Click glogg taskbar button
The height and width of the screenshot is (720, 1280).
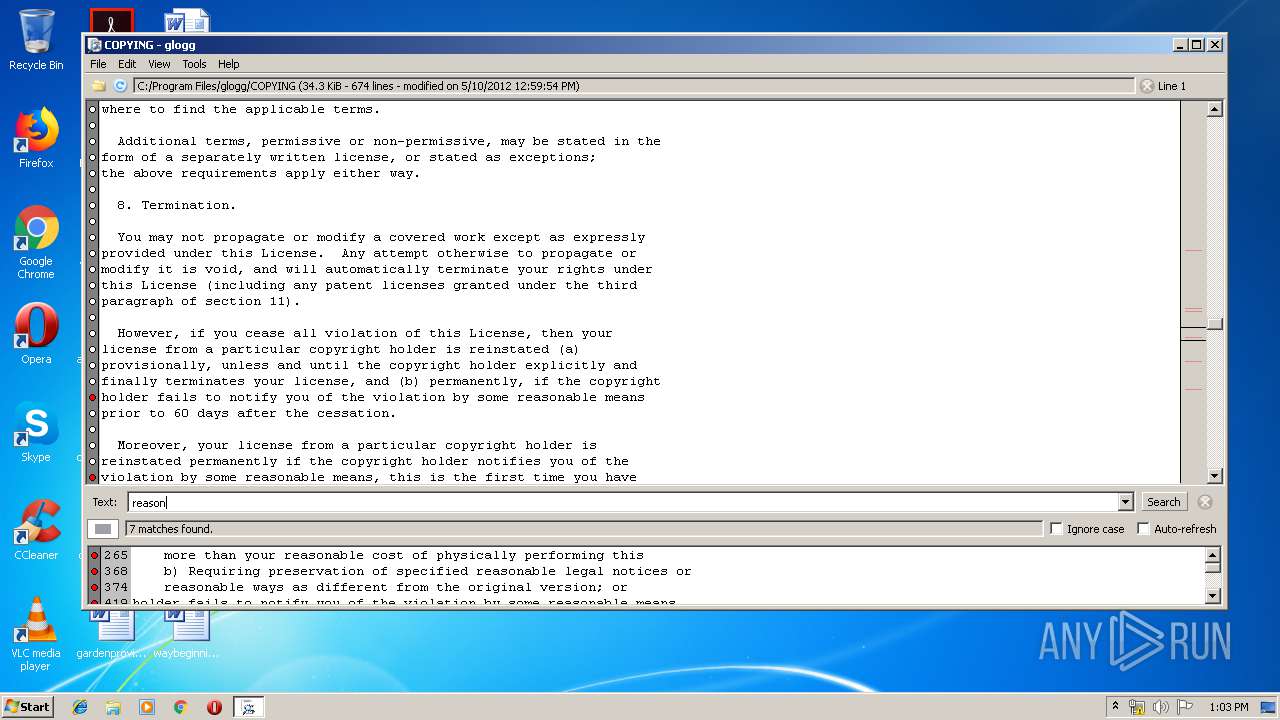click(249, 707)
